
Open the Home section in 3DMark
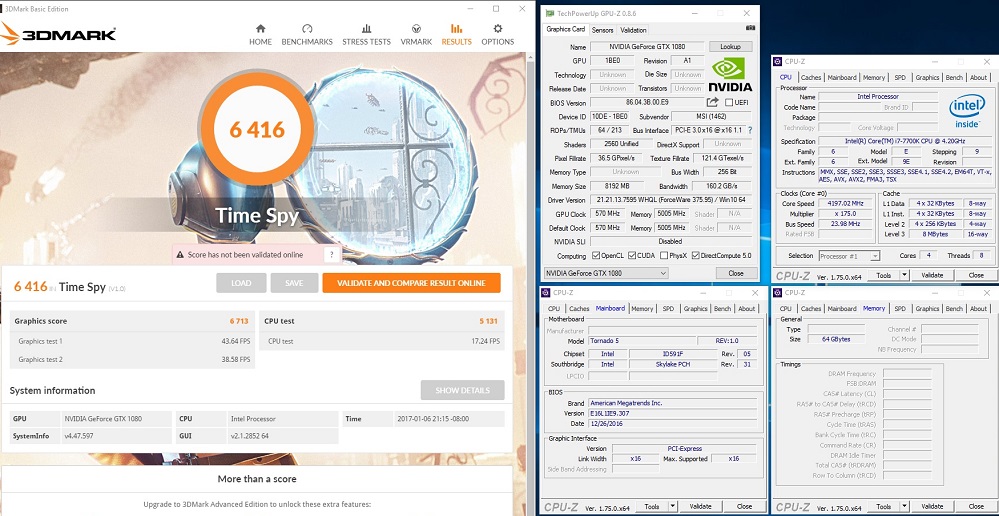tap(260, 34)
